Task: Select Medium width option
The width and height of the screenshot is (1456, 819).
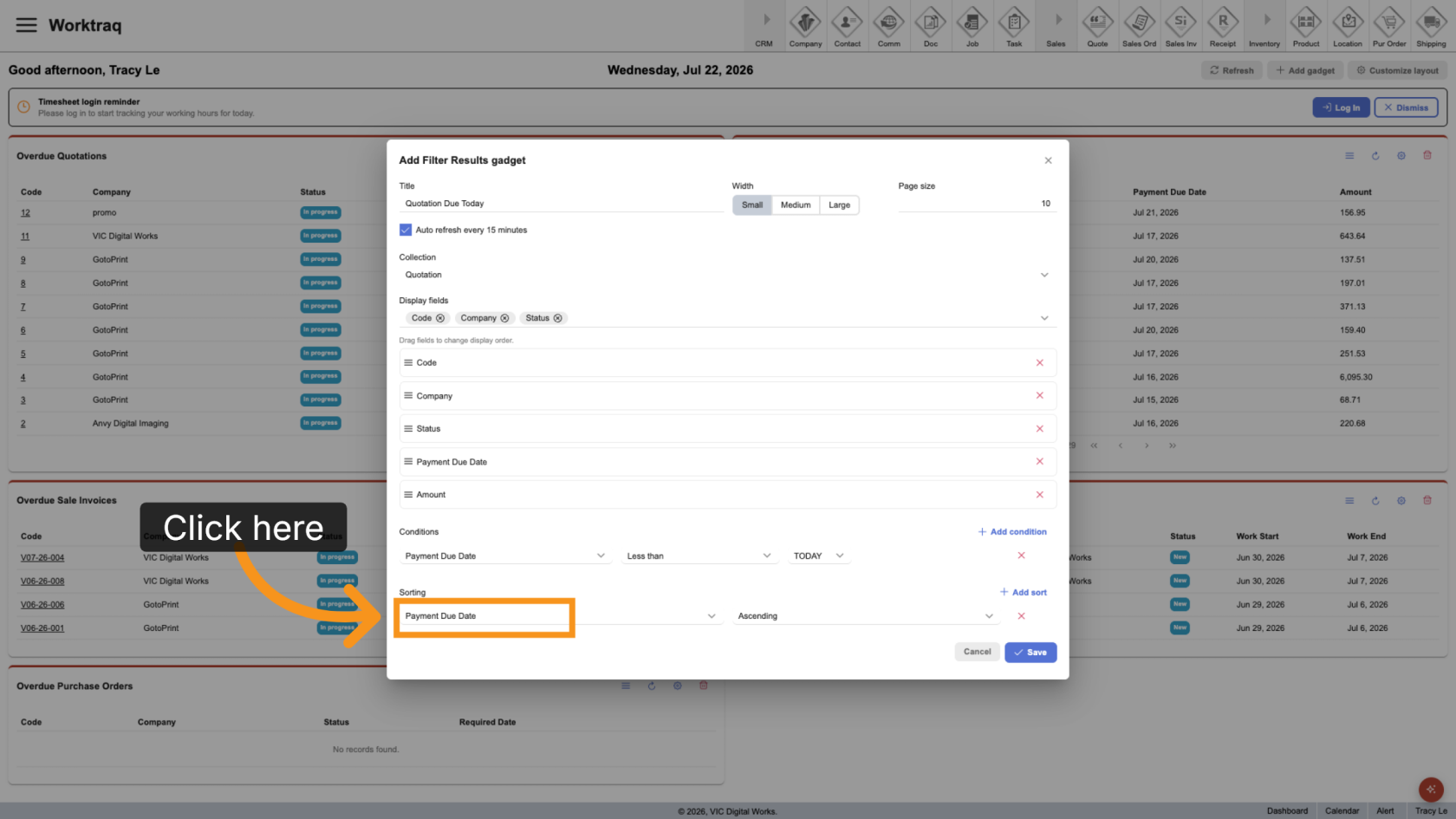Action: pyautogui.click(x=796, y=205)
